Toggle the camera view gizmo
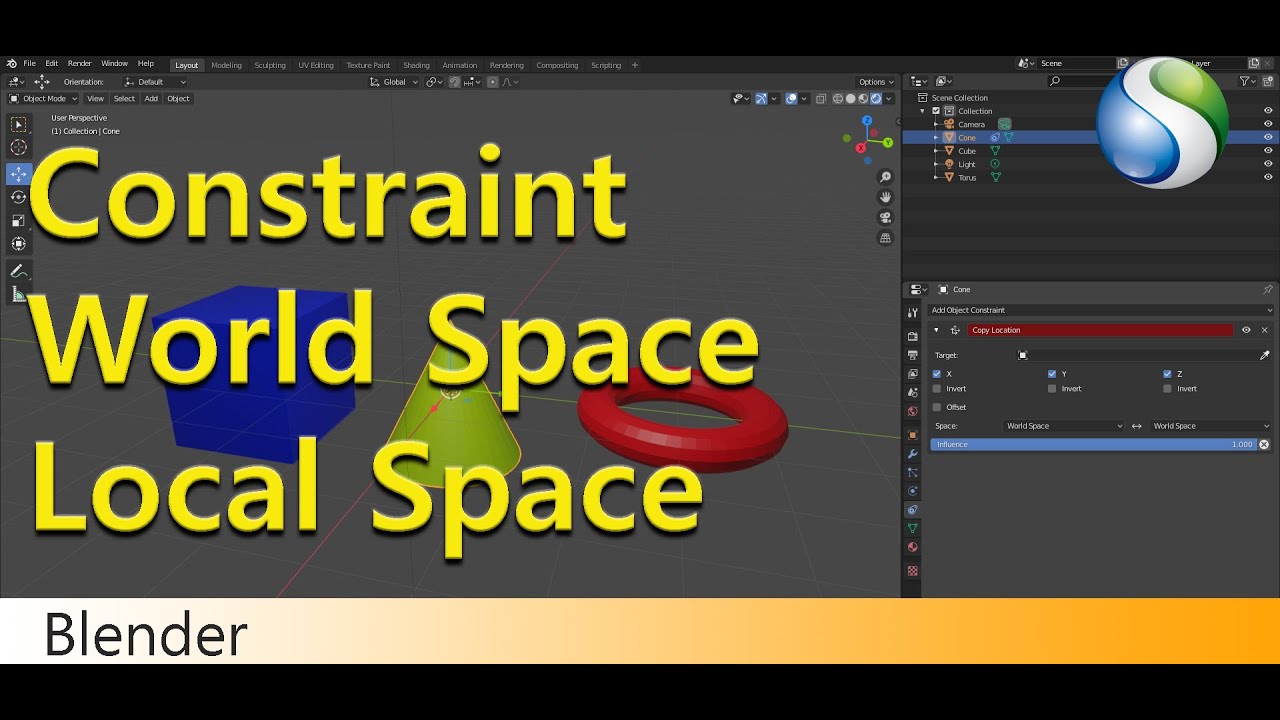 (x=885, y=218)
